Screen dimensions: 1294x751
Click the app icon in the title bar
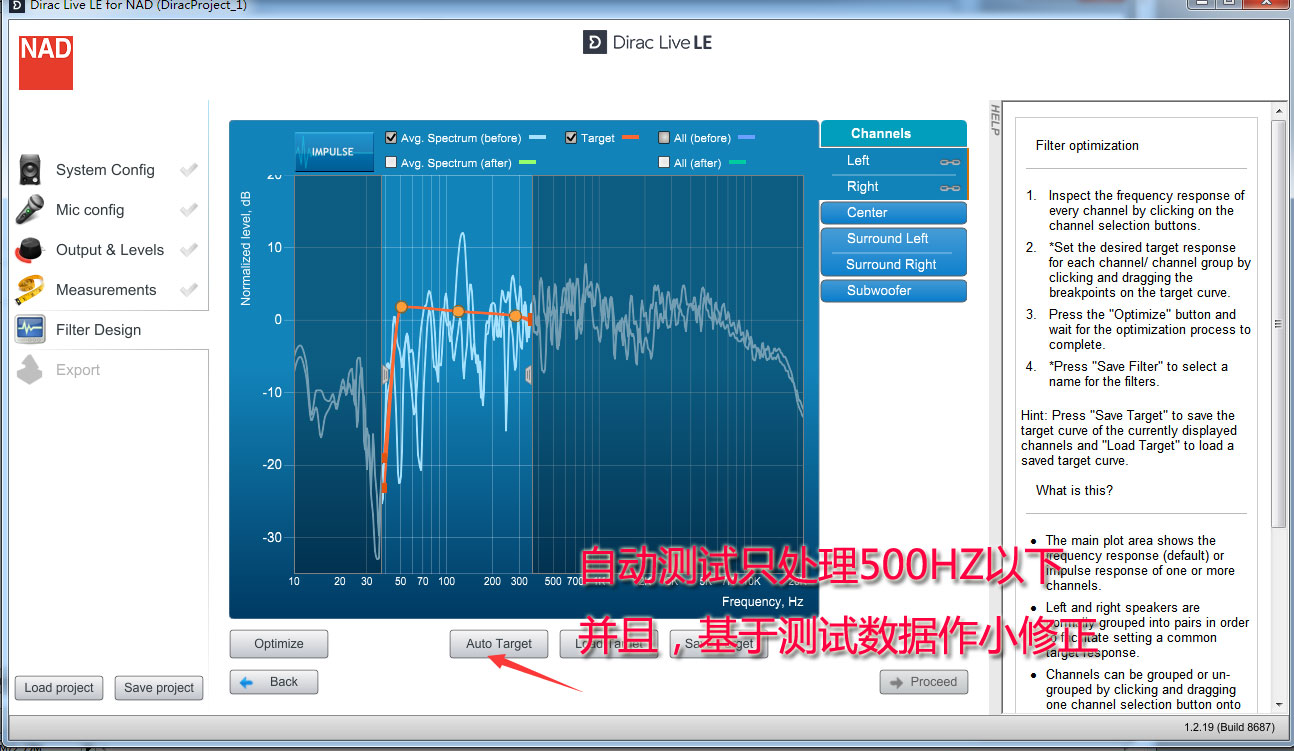click(15, 6)
